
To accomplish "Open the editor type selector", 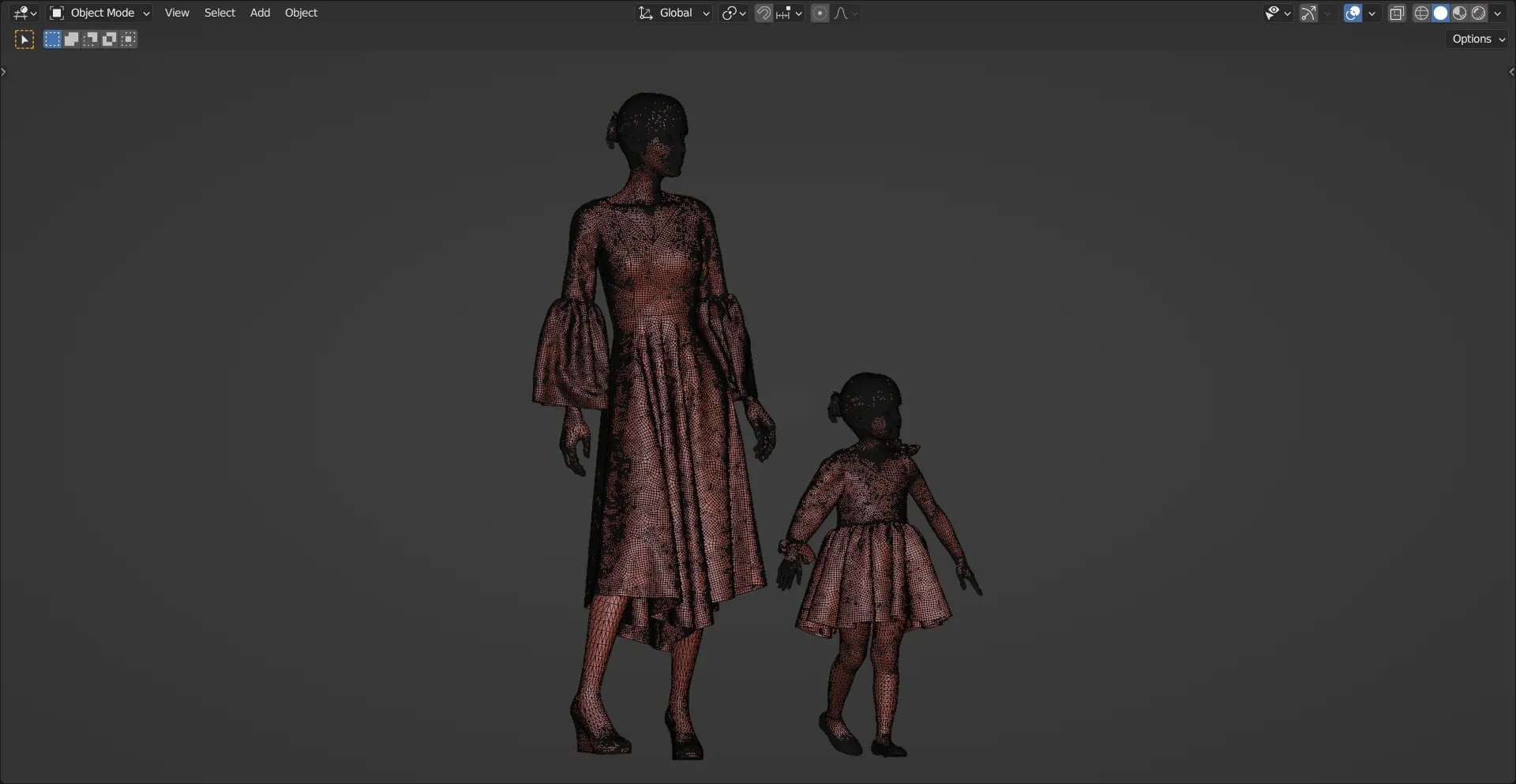I will coord(24,13).
